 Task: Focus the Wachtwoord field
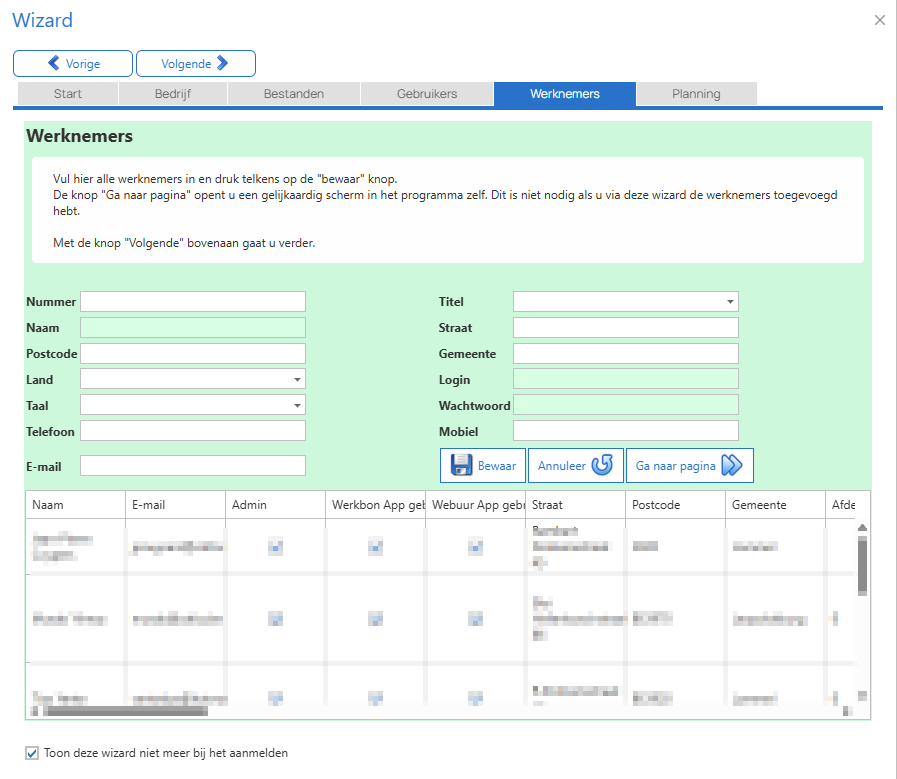[626, 406]
